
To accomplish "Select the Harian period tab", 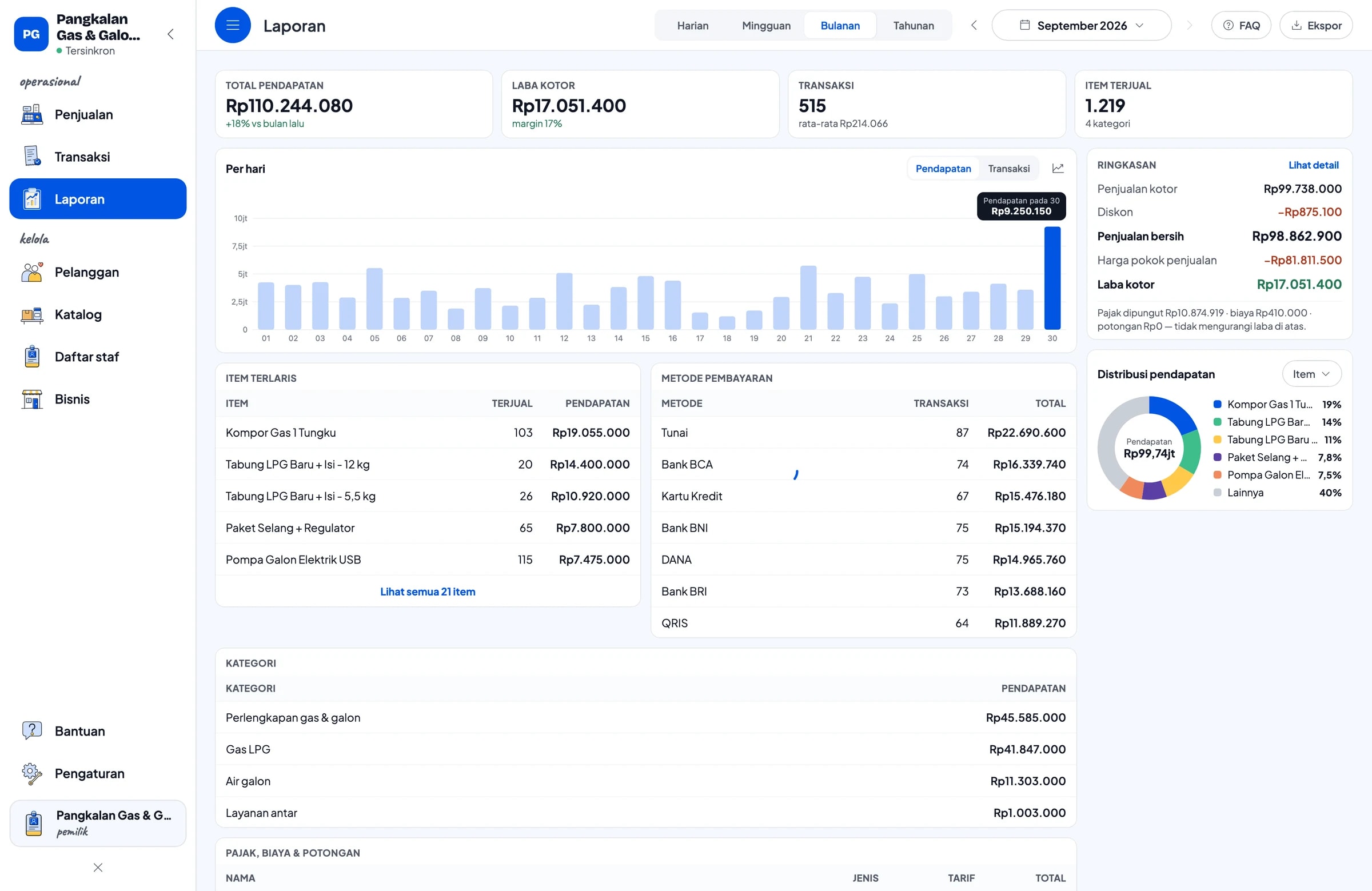I will 692,25.
